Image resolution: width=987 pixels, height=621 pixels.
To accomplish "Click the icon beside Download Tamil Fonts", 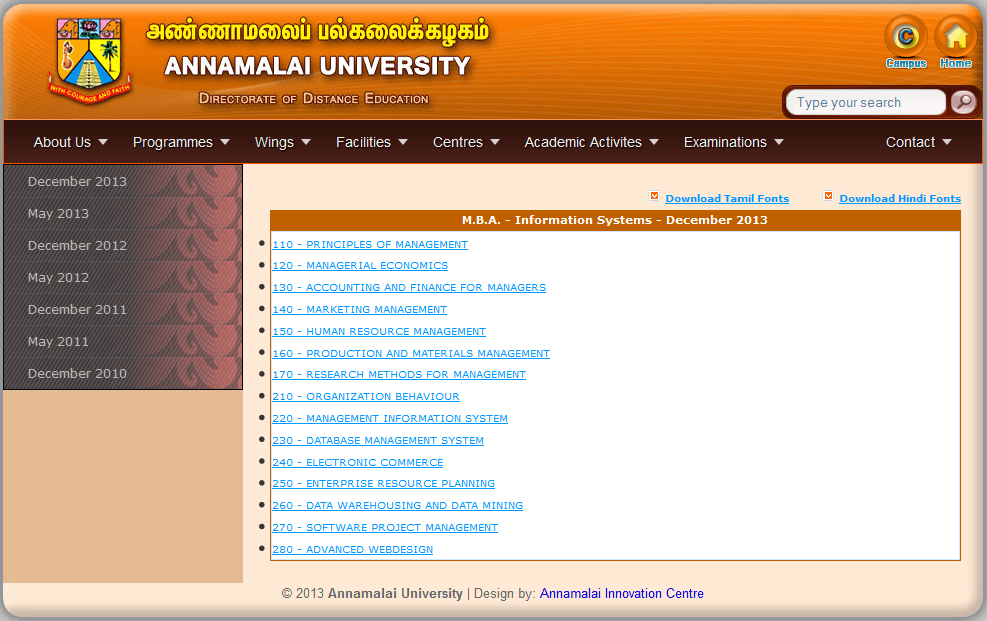I will [654, 196].
